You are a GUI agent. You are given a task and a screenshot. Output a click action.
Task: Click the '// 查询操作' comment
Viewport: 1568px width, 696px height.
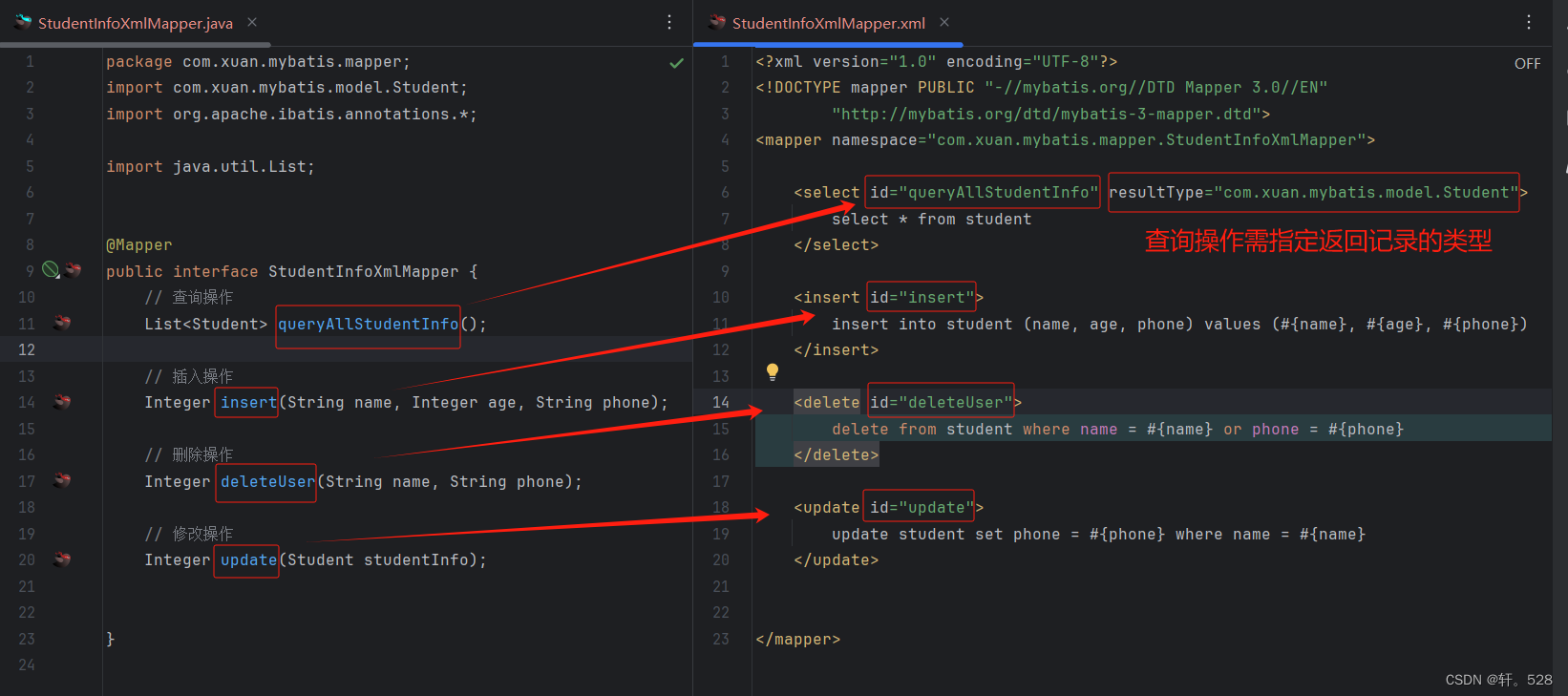(189, 297)
